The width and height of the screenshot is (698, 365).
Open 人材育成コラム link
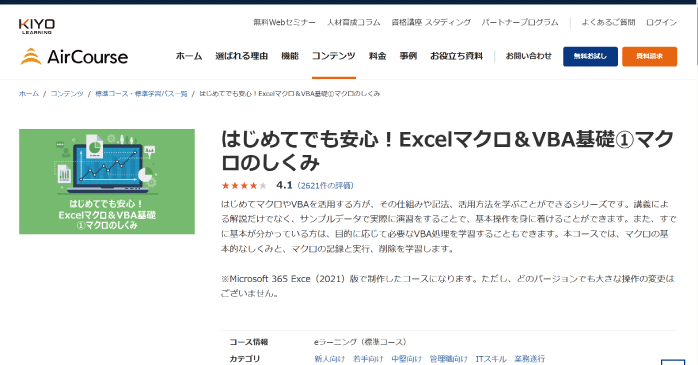point(353,22)
